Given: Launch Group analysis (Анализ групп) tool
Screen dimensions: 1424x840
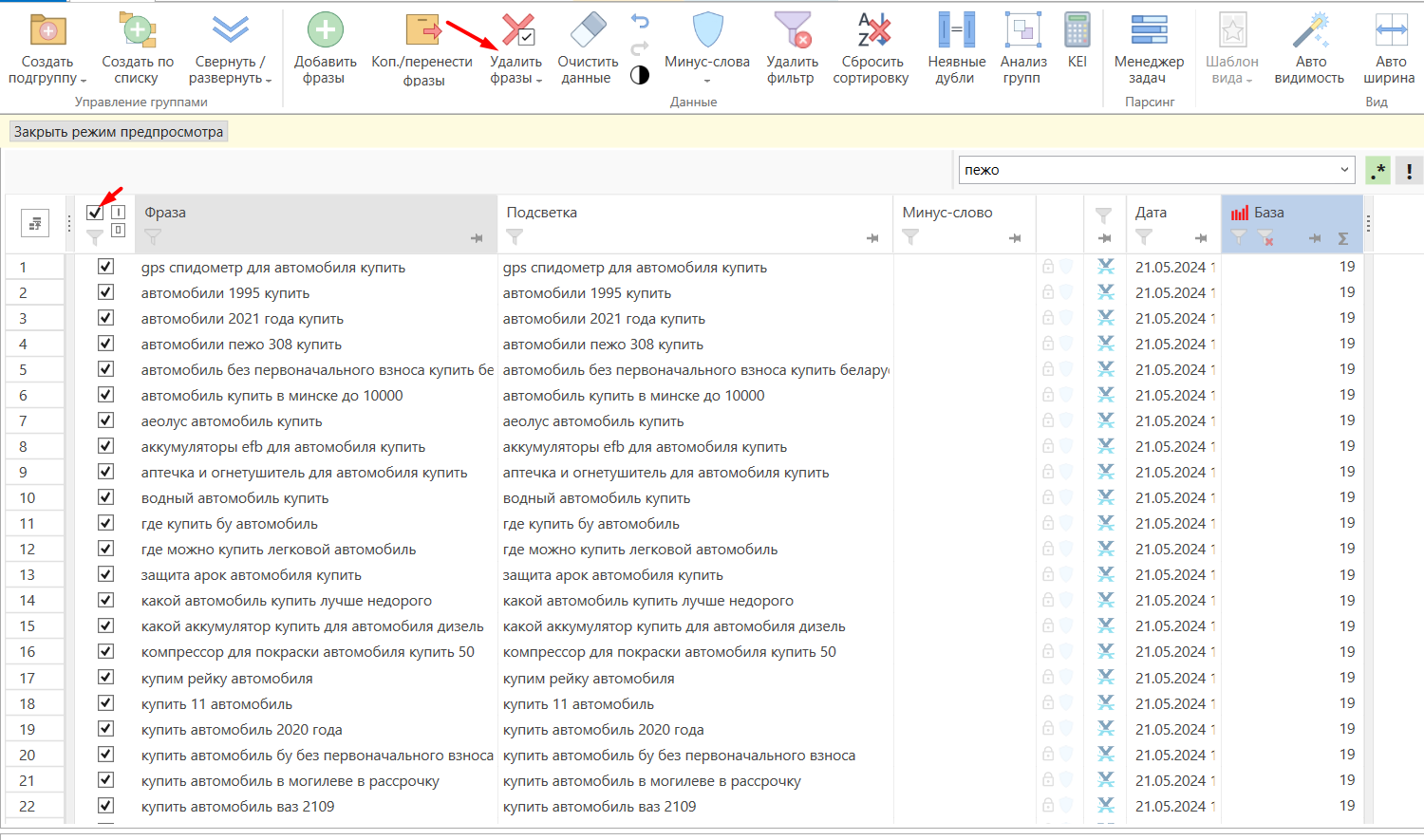Looking at the screenshot, I should tap(1022, 29).
